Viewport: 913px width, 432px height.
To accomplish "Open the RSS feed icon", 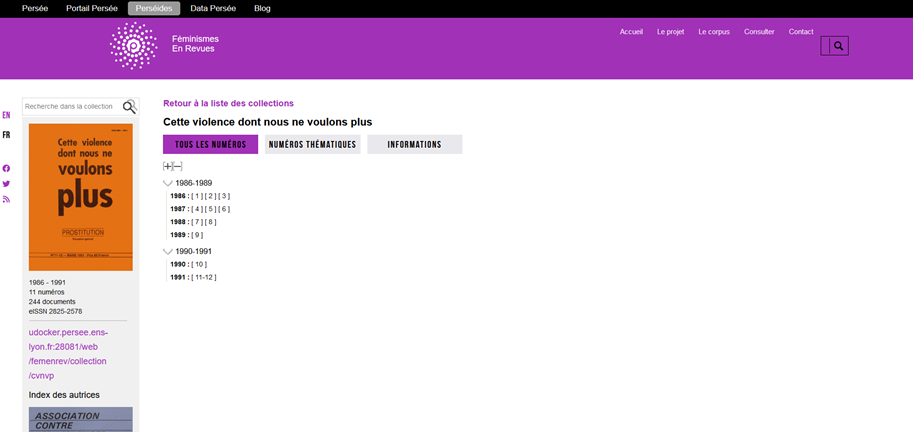I will point(6,199).
